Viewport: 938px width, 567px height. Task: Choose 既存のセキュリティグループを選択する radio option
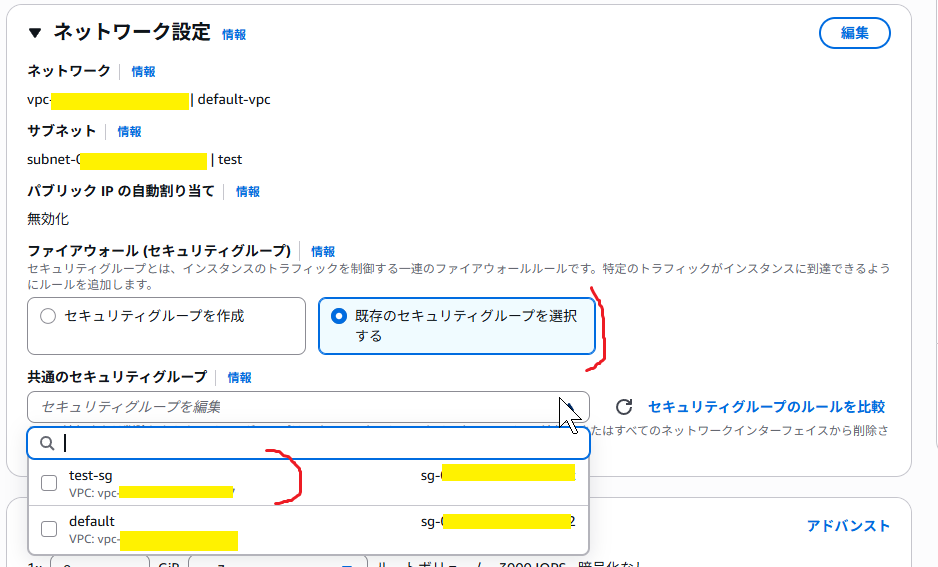[x=339, y=316]
